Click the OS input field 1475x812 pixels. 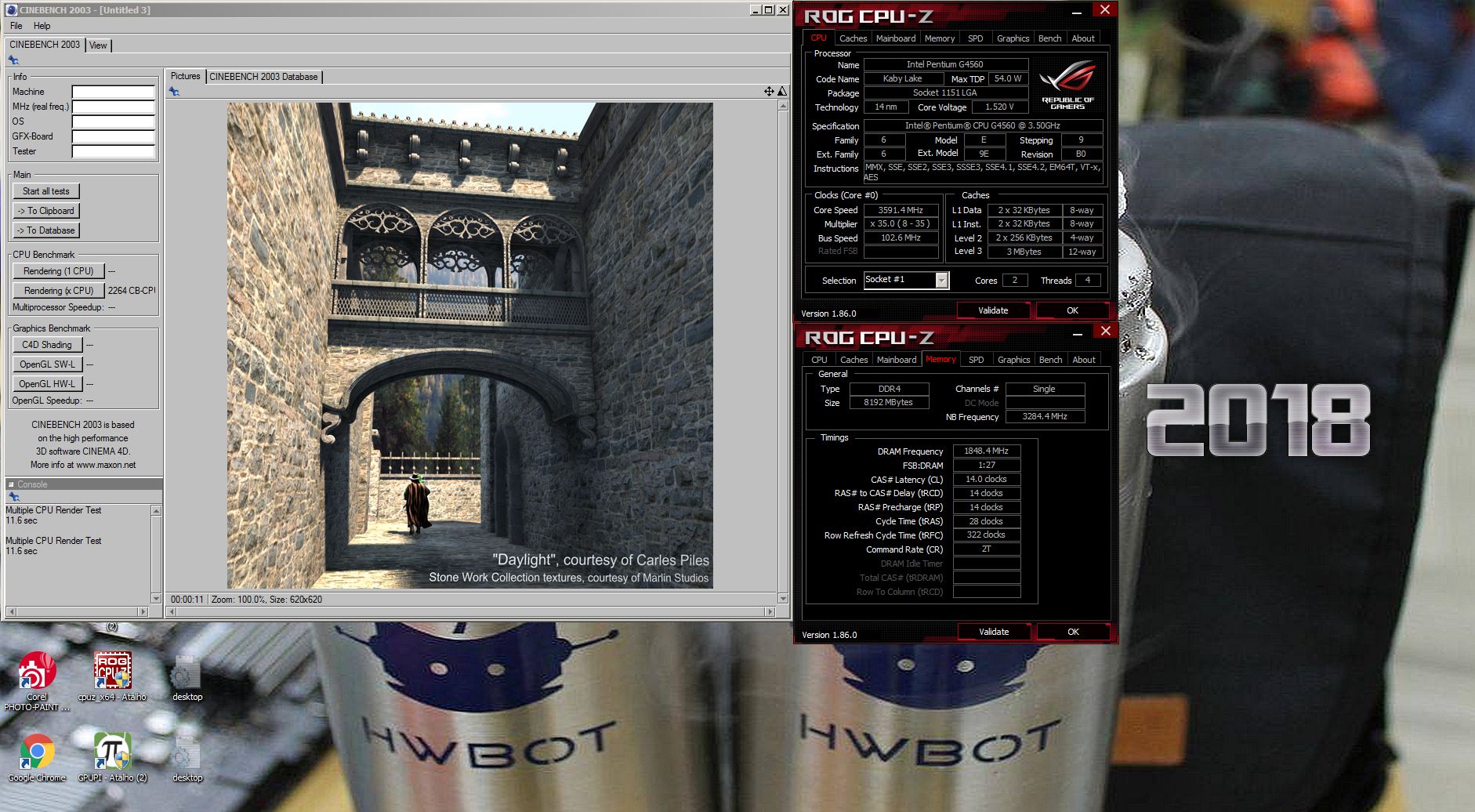(114, 121)
